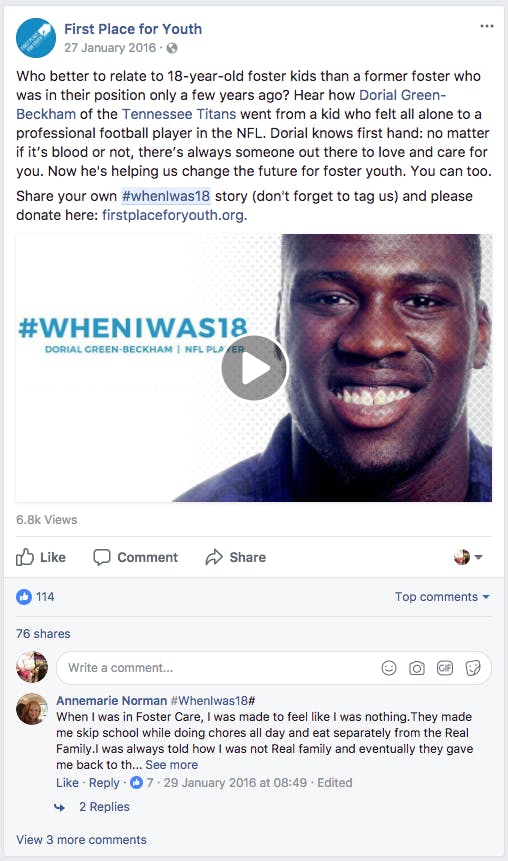
Task: Like the post
Action: pyautogui.click(x=41, y=557)
